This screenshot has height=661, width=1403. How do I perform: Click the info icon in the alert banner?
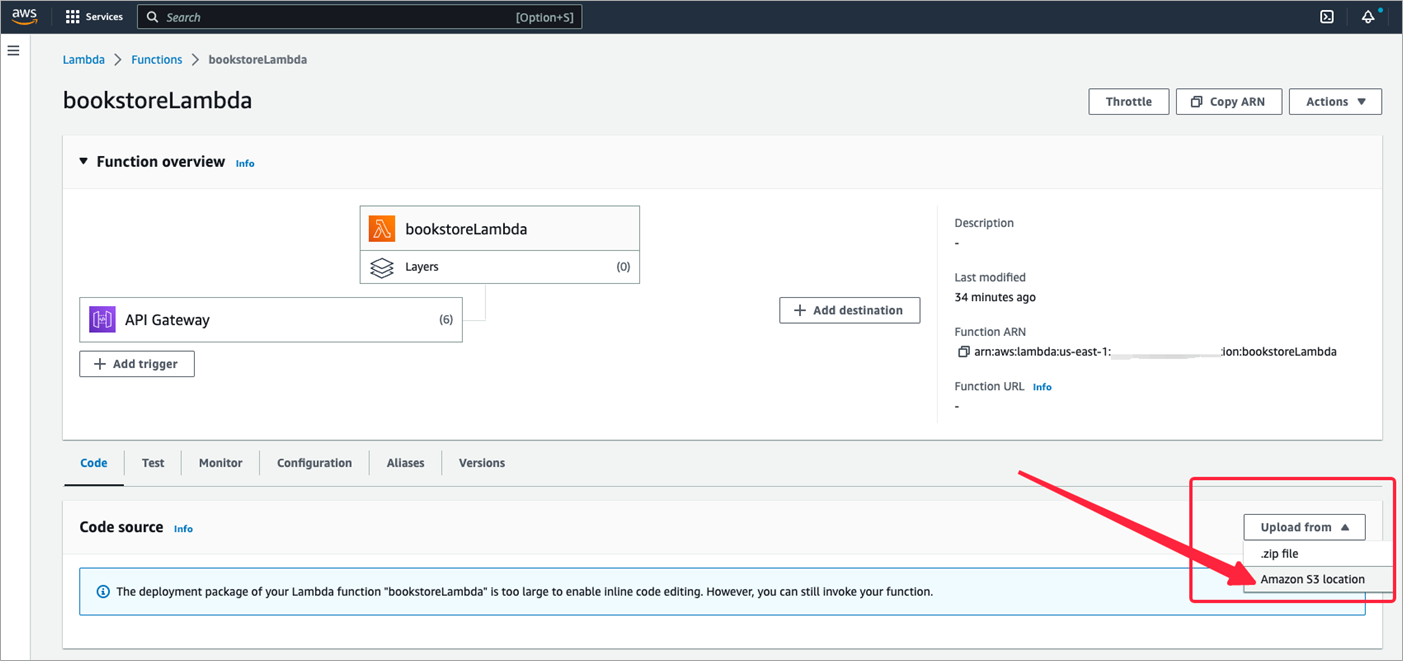click(103, 592)
